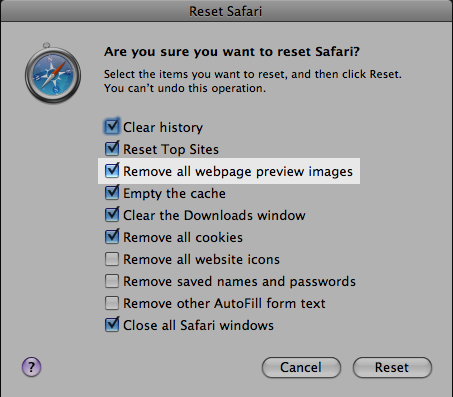
Task: Click the Close all Safari windows label
Action: click(x=198, y=326)
